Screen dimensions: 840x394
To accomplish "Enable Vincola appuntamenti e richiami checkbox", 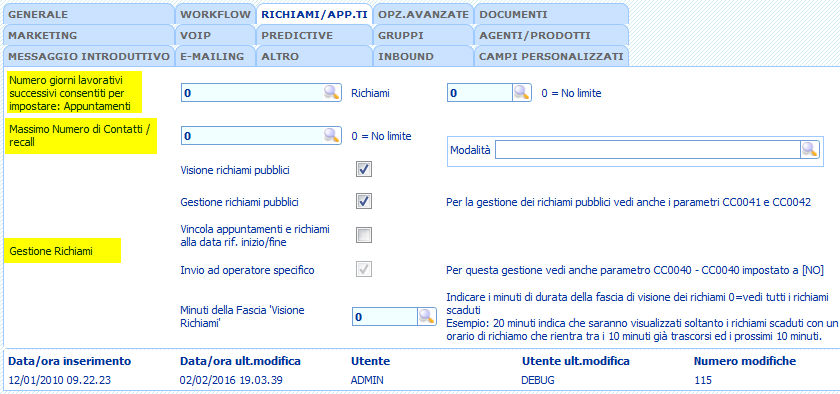I will coord(364,235).
